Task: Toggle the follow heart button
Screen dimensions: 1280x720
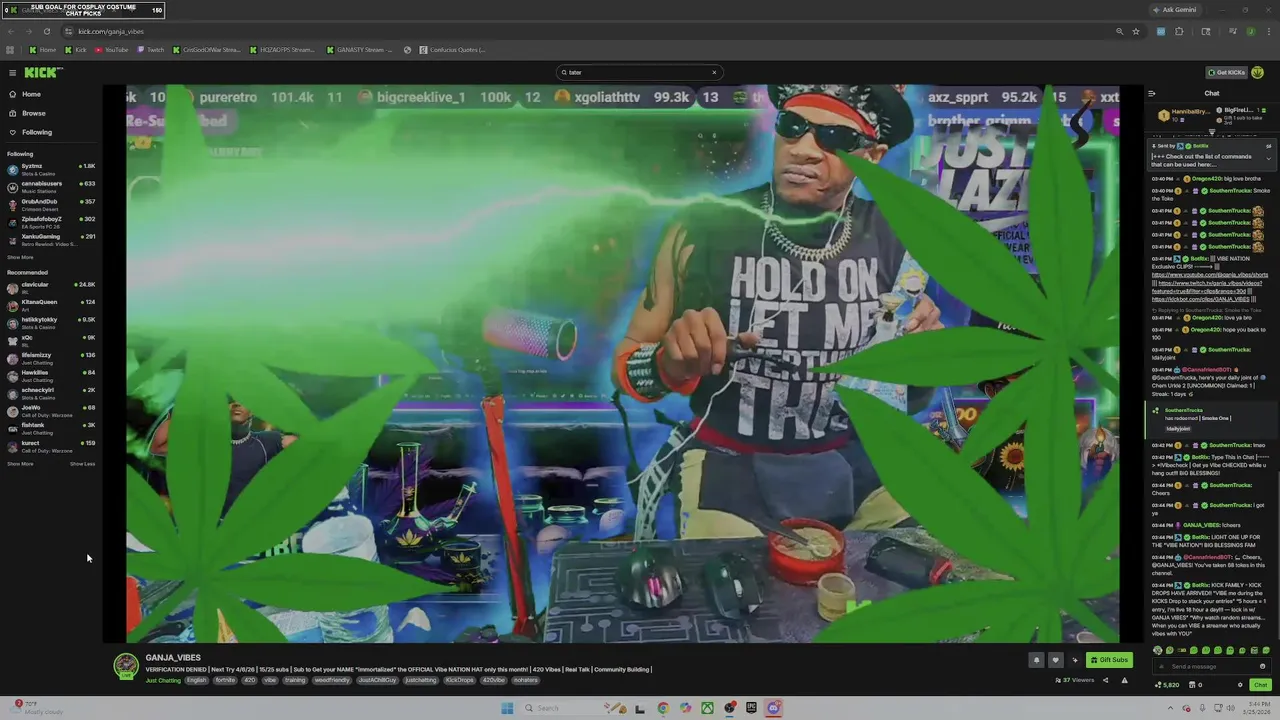Action: [x=1055, y=660]
